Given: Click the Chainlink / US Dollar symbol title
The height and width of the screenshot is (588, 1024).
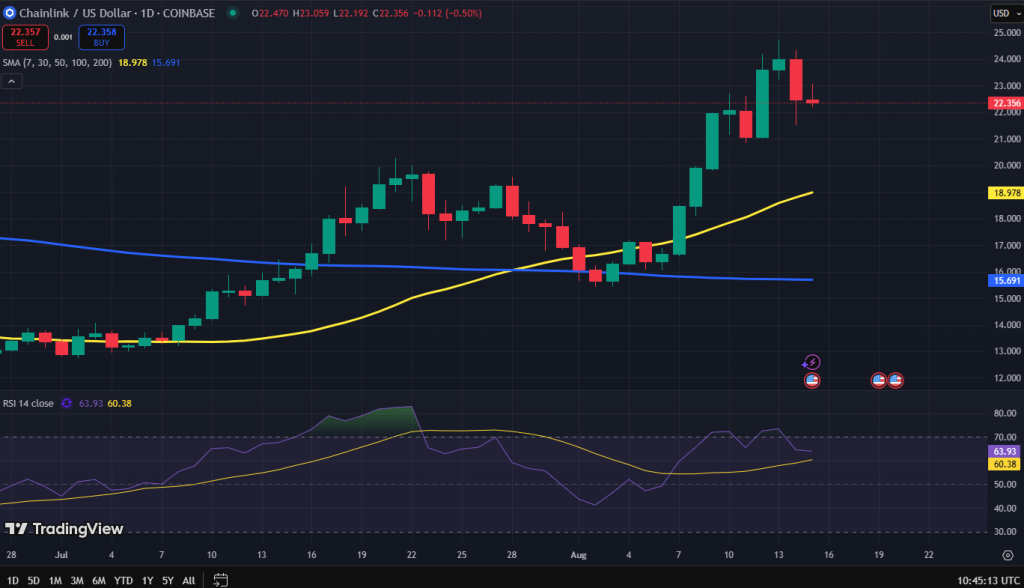Looking at the screenshot, I should pos(117,13).
